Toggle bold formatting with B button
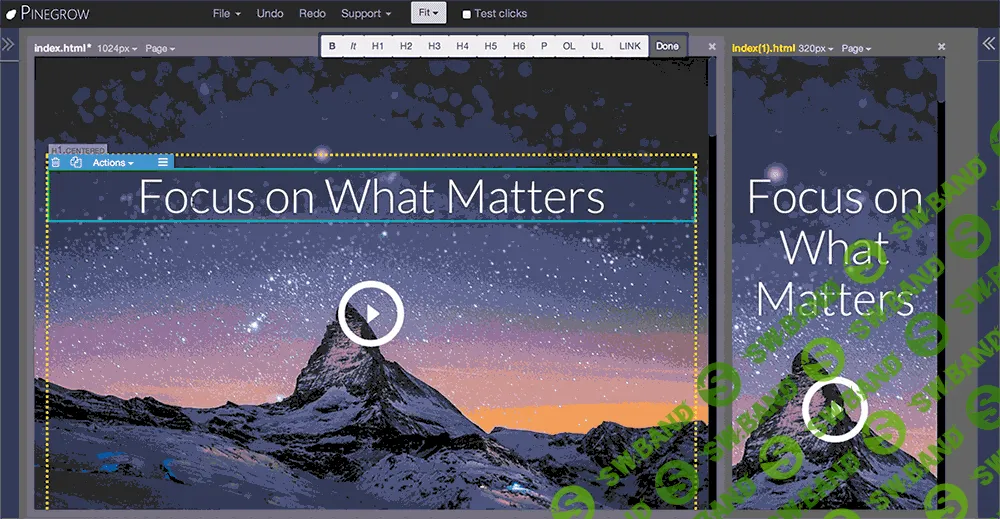 [x=332, y=46]
